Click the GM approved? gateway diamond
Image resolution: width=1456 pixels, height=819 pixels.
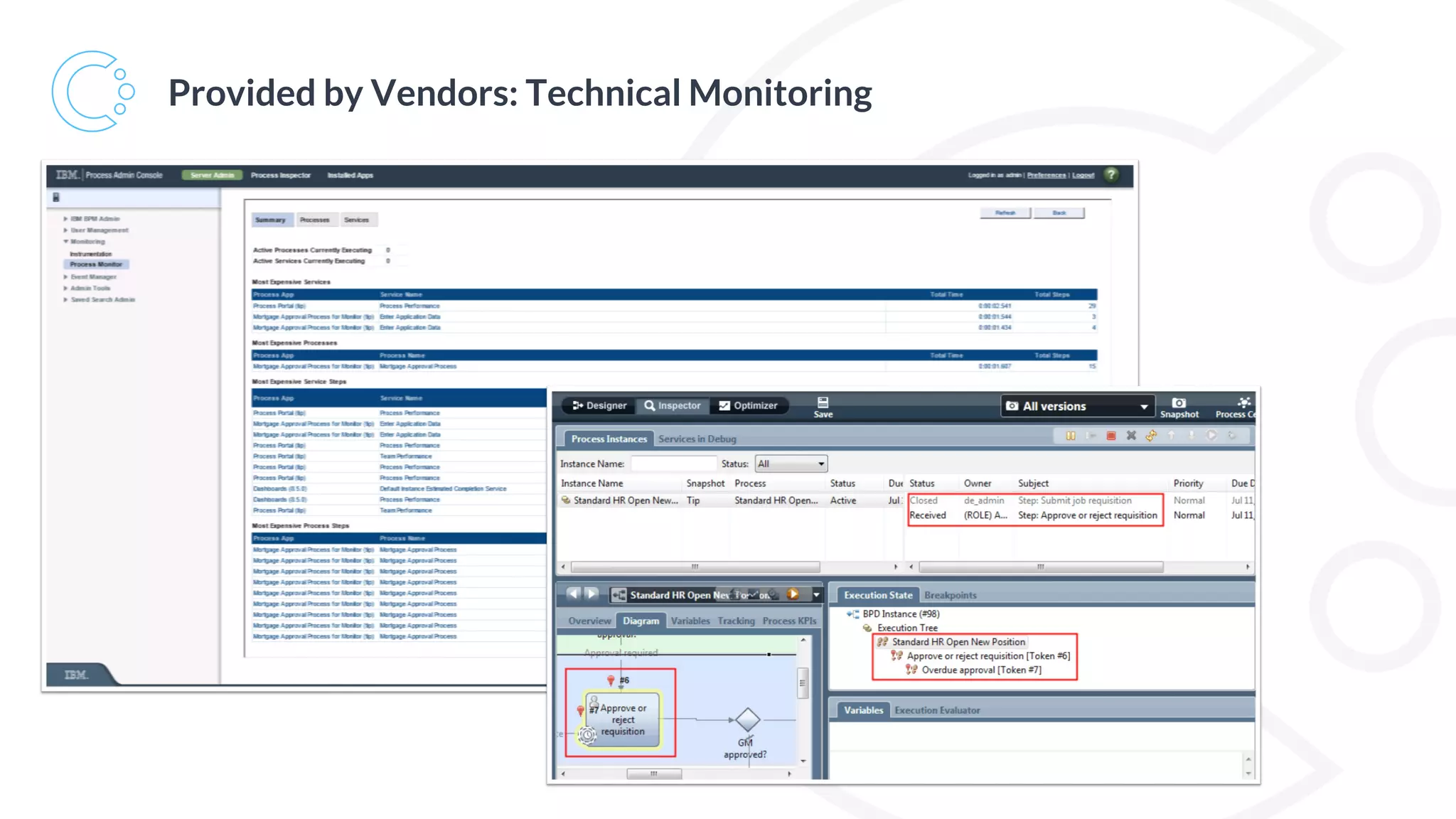click(x=747, y=719)
